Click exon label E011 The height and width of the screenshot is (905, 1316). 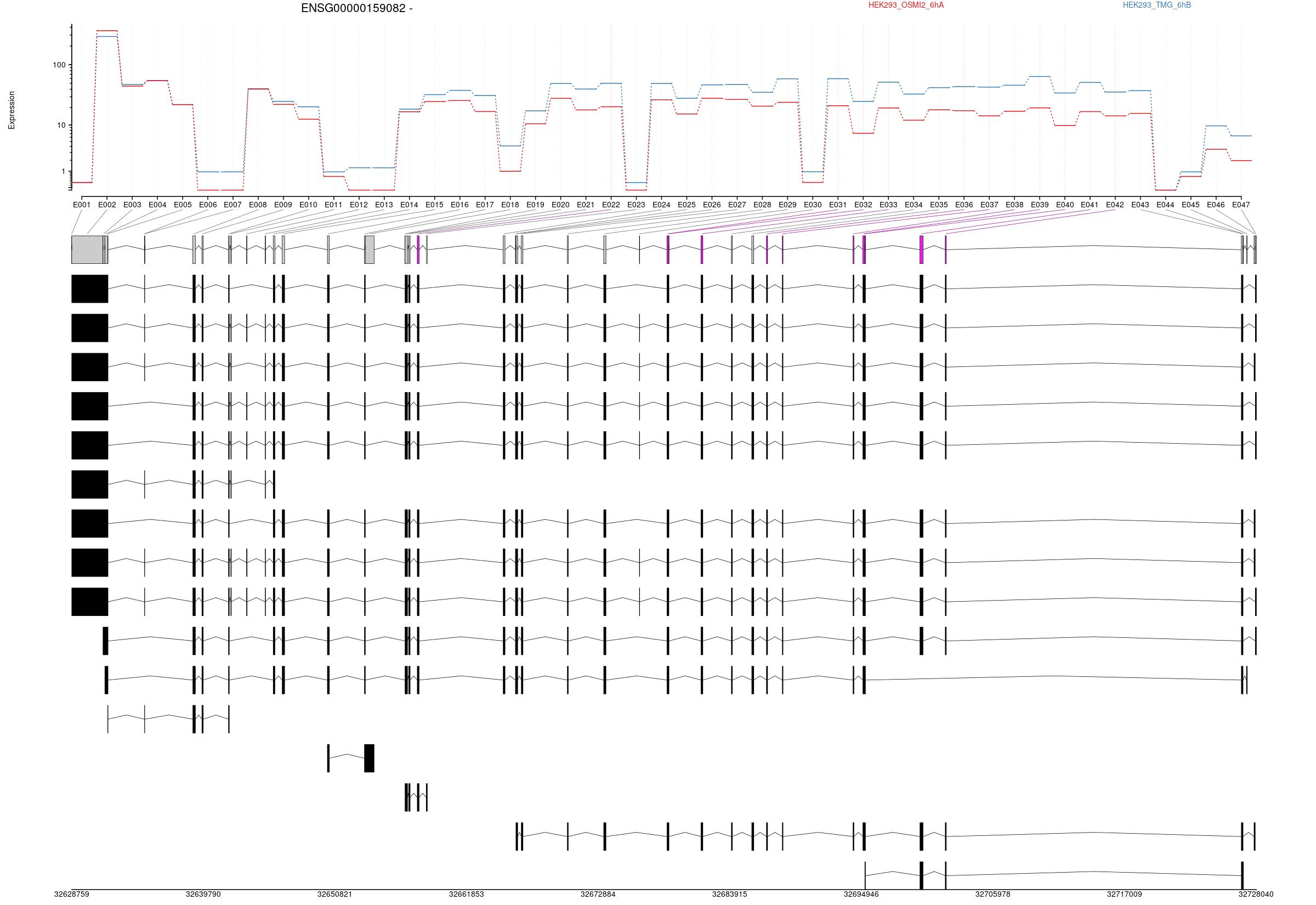[334, 205]
